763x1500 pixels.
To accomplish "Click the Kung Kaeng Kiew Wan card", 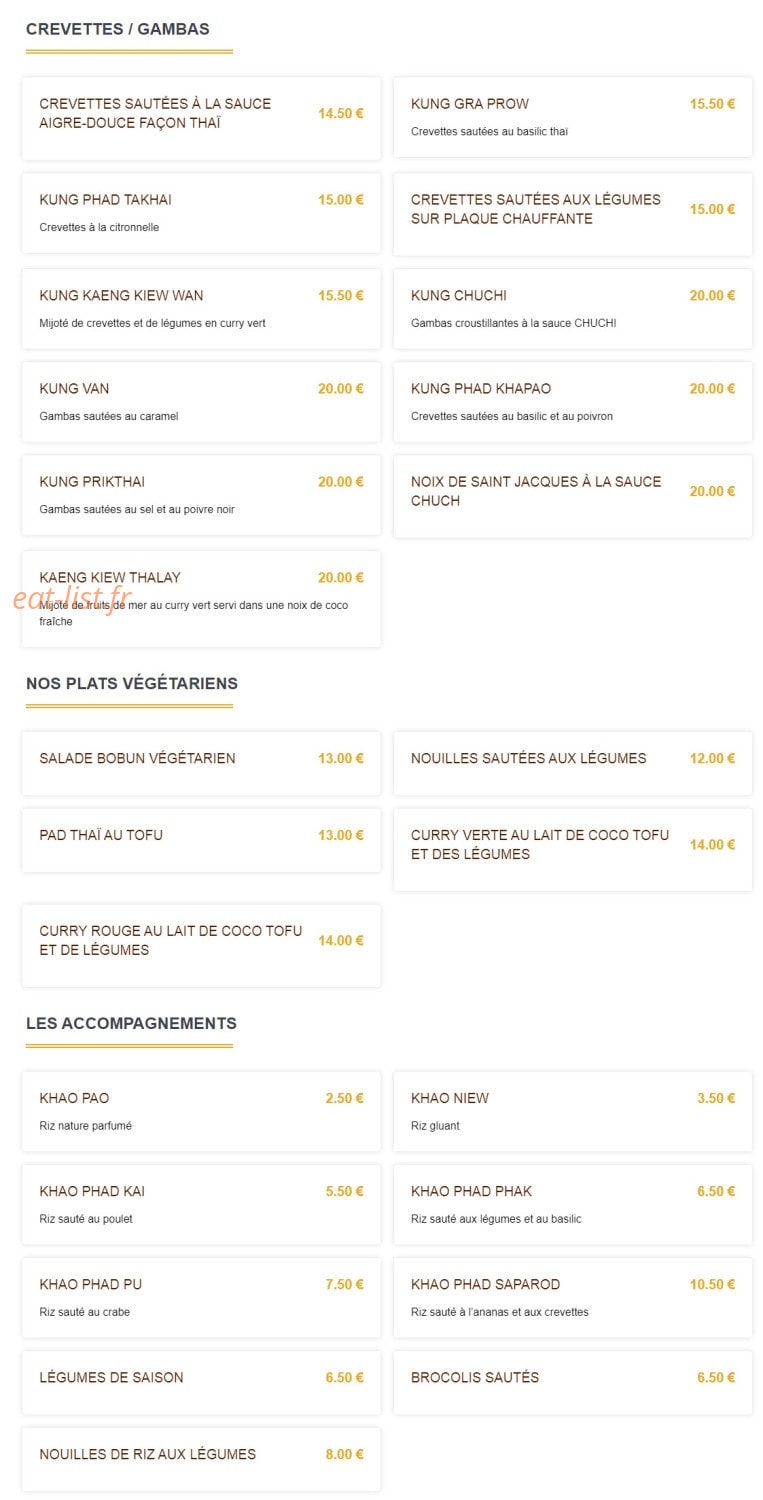I will pos(201,309).
